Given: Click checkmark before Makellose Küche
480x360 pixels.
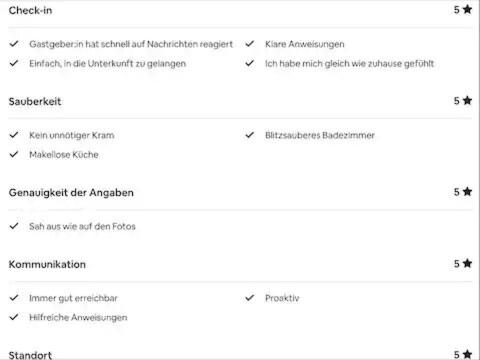Looking at the screenshot, I should click(x=14, y=154).
